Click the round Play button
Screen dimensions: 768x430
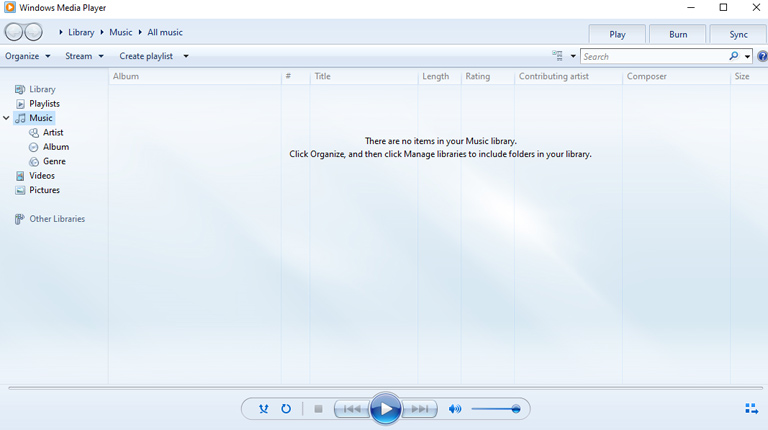click(385, 409)
